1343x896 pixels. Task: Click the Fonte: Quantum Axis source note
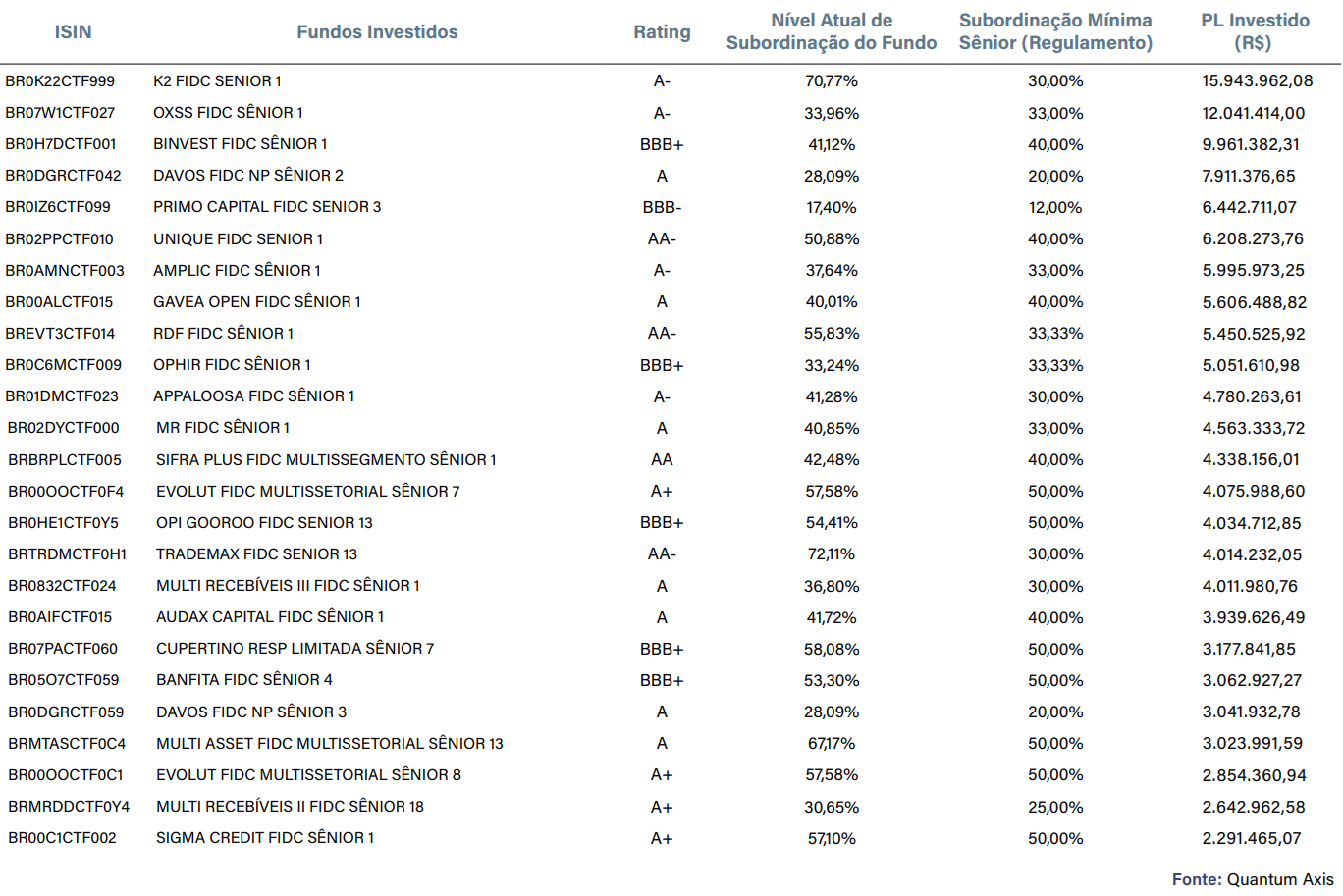pos(1253,879)
